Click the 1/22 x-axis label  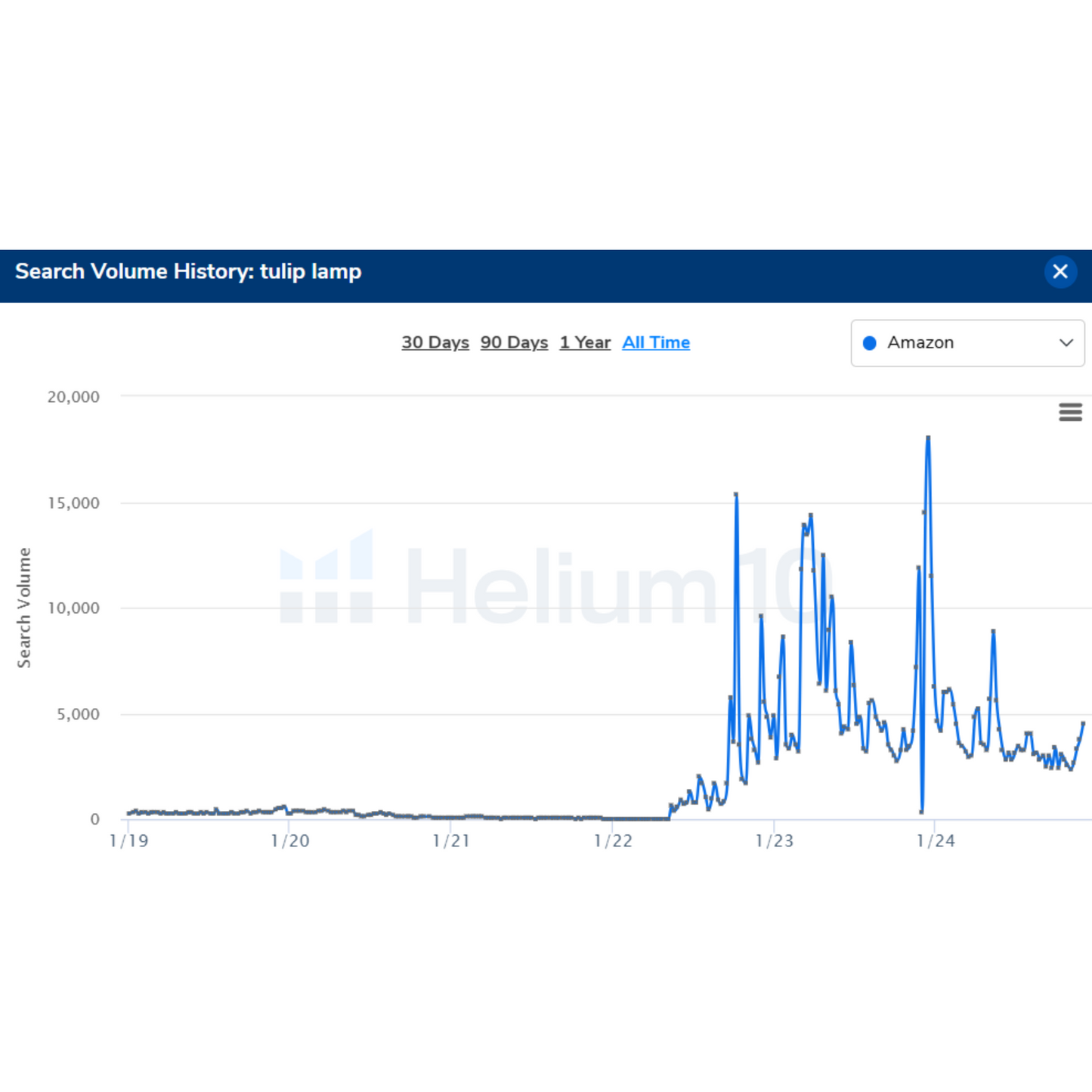613,840
